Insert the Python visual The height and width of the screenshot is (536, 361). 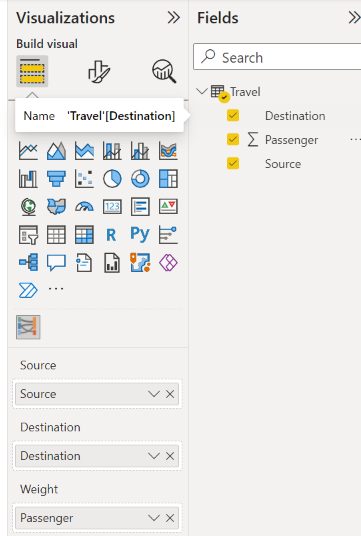(140, 235)
